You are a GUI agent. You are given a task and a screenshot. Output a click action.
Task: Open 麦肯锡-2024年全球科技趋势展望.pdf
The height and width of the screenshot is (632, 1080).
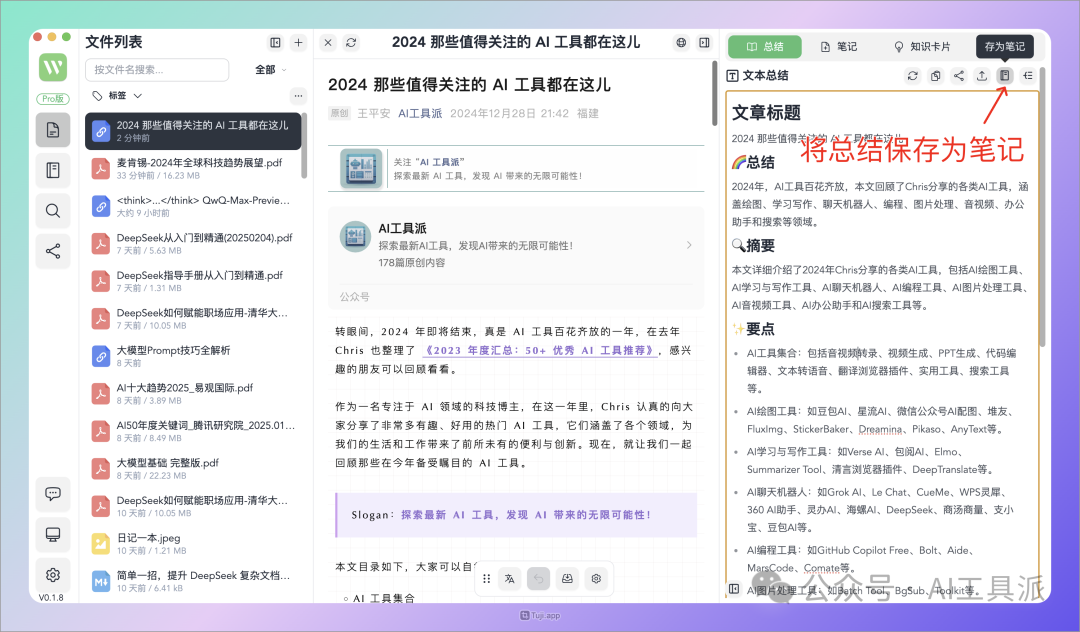click(193, 169)
